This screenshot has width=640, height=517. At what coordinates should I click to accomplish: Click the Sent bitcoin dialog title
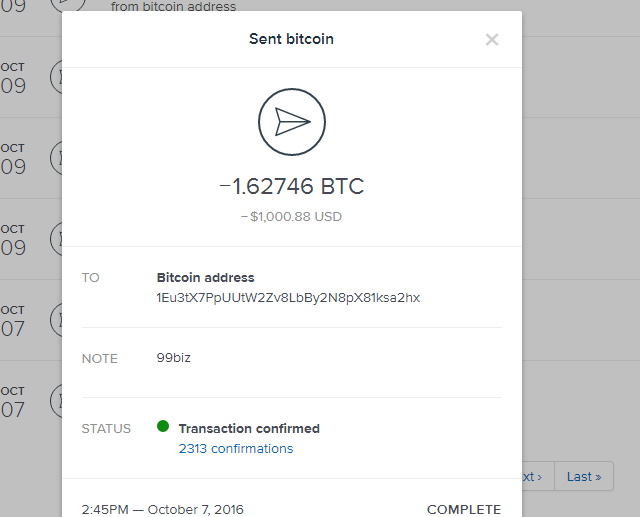point(291,39)
